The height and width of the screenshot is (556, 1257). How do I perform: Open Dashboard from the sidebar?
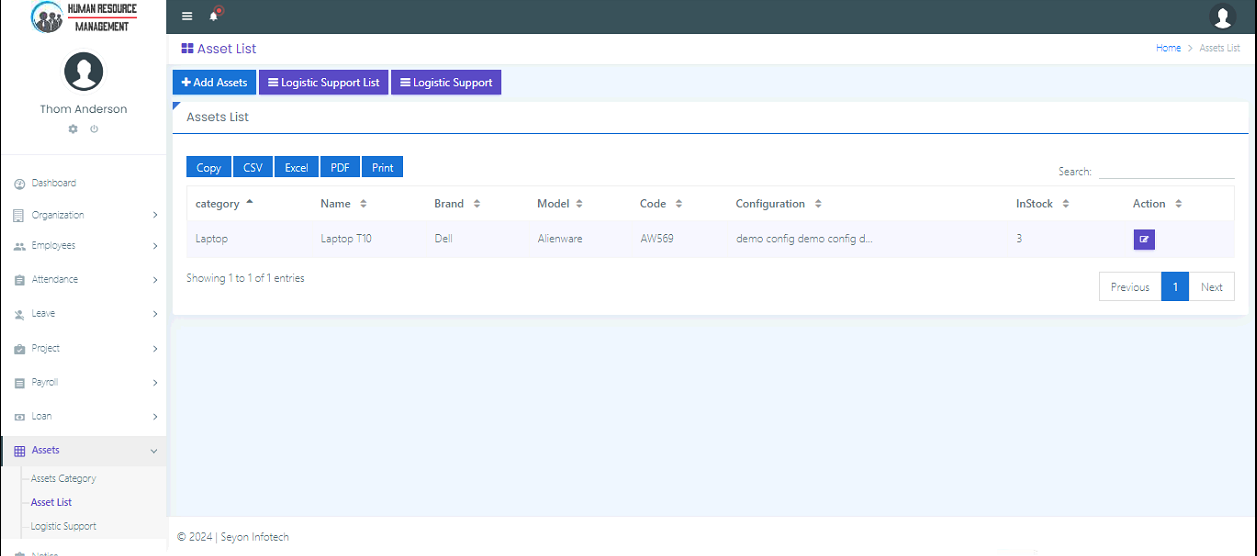(x=53, y=183)
